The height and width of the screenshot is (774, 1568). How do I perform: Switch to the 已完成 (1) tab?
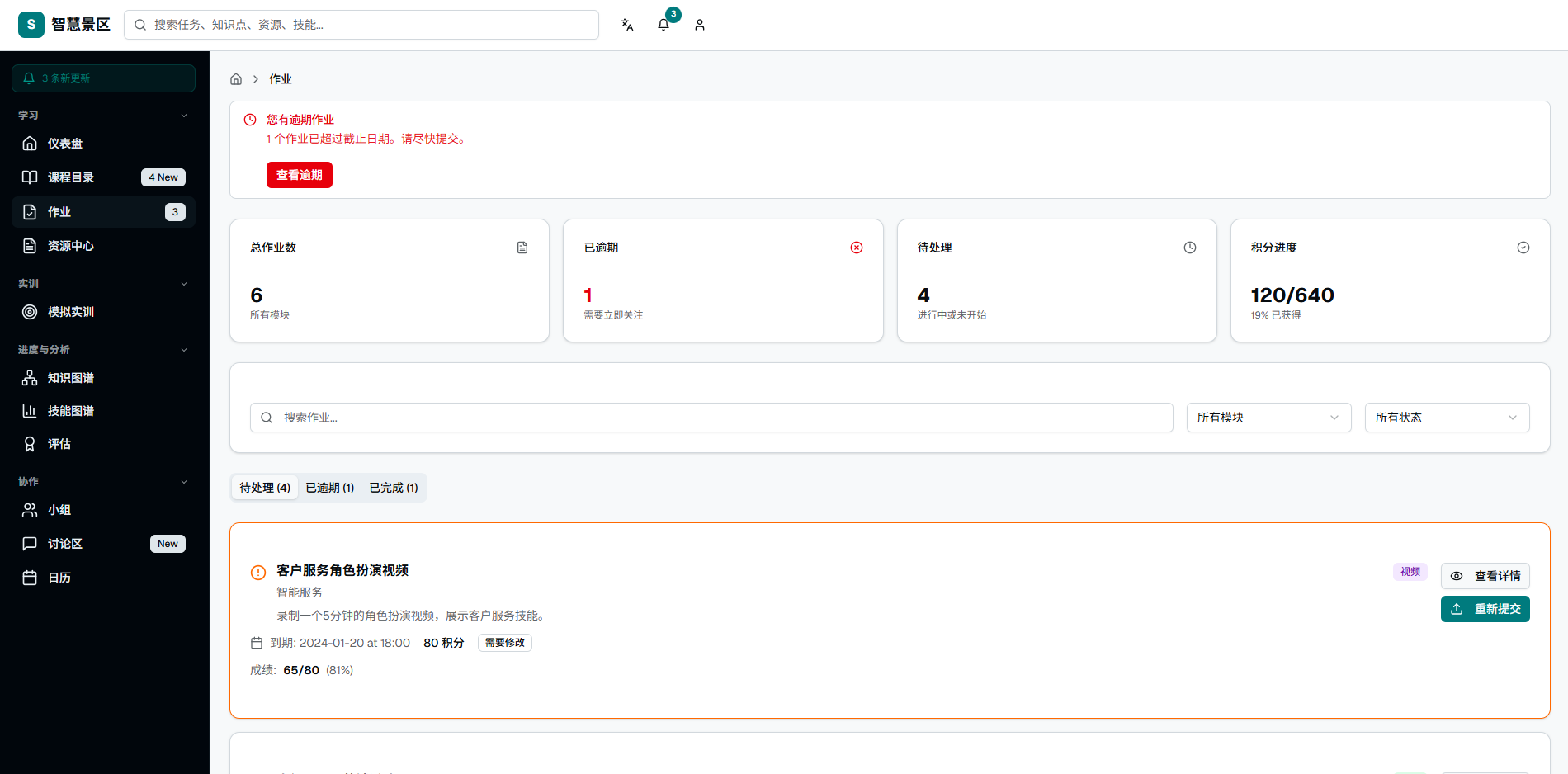[x=394, y=488]
